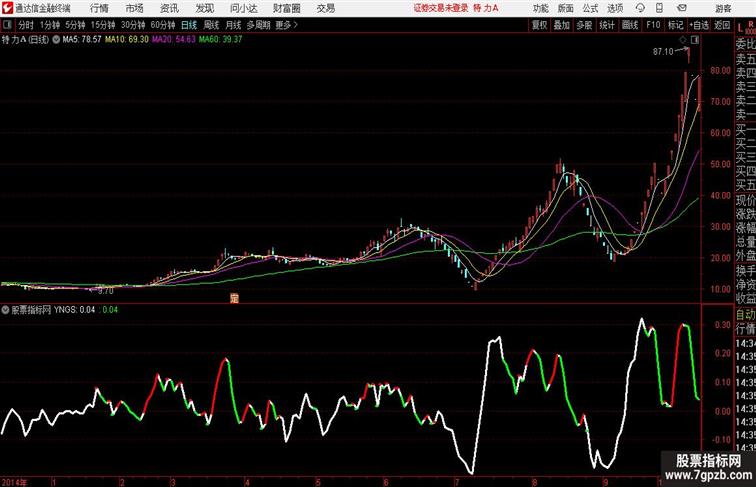Click the 80.00 price axis label
The height and width of the screenshot is (487, 756).
click(x=720, y=70)
